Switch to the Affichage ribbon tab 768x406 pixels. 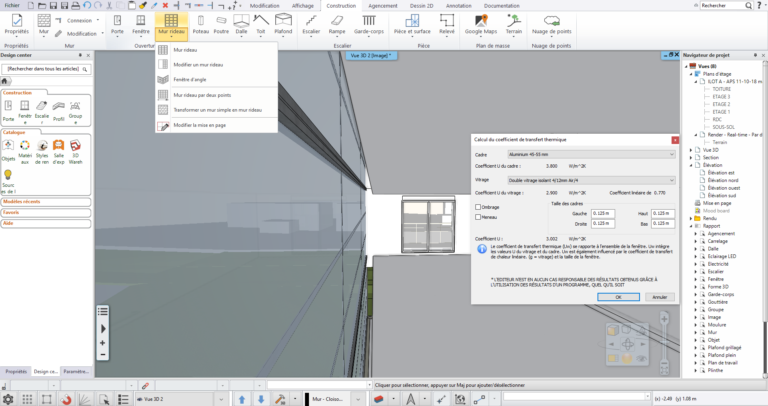pyautogui.click(x=303, y=6)
